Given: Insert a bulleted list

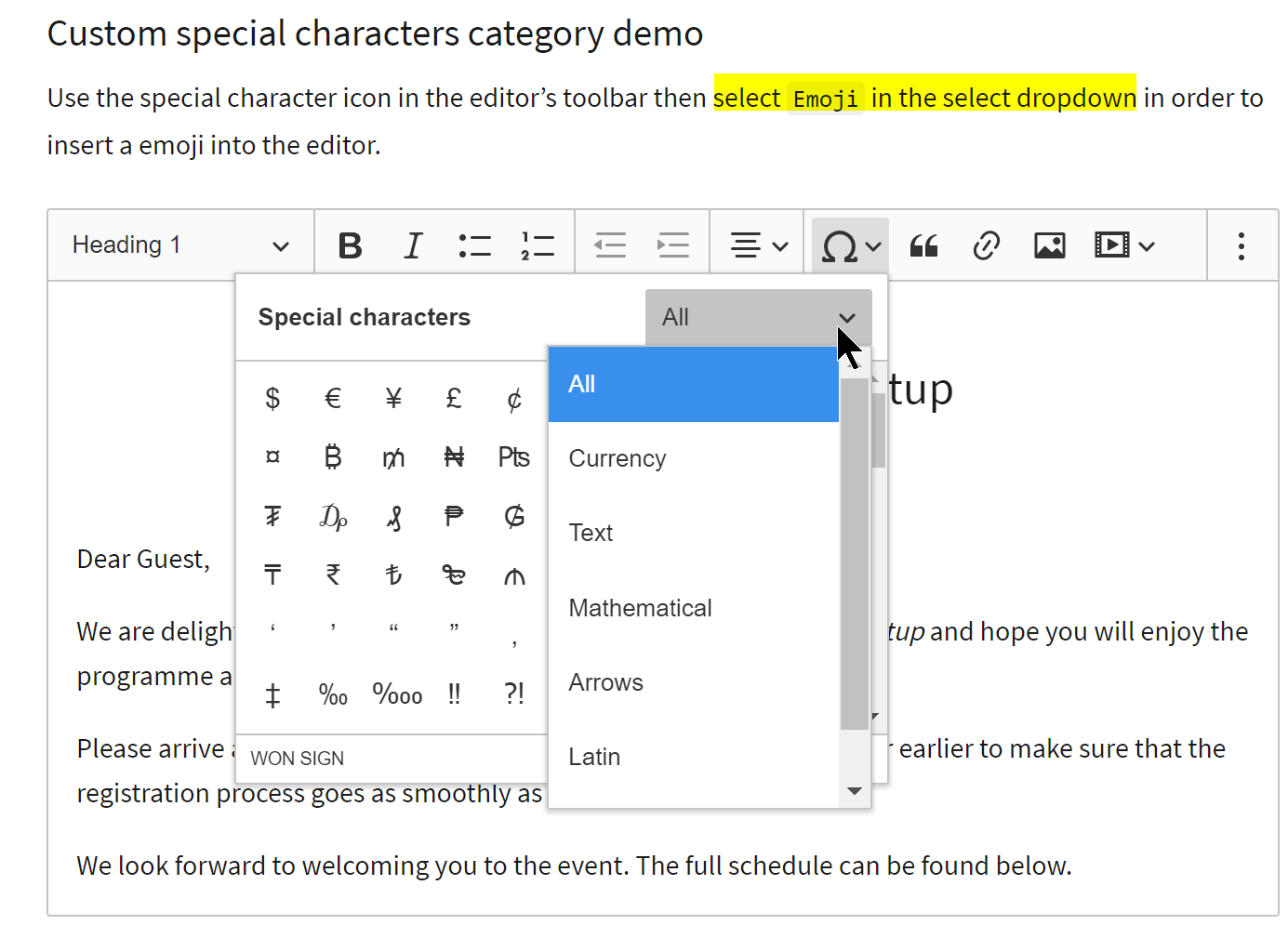Looking at the screenshot, I should (474, 245).
